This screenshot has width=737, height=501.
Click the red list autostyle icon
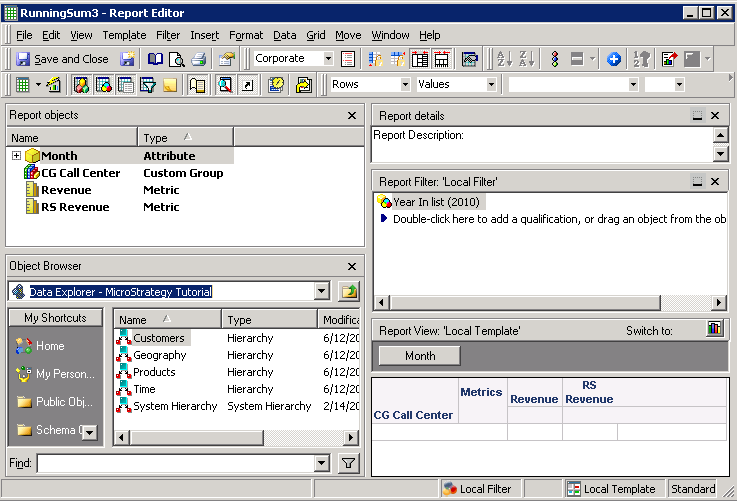[347, 59]
